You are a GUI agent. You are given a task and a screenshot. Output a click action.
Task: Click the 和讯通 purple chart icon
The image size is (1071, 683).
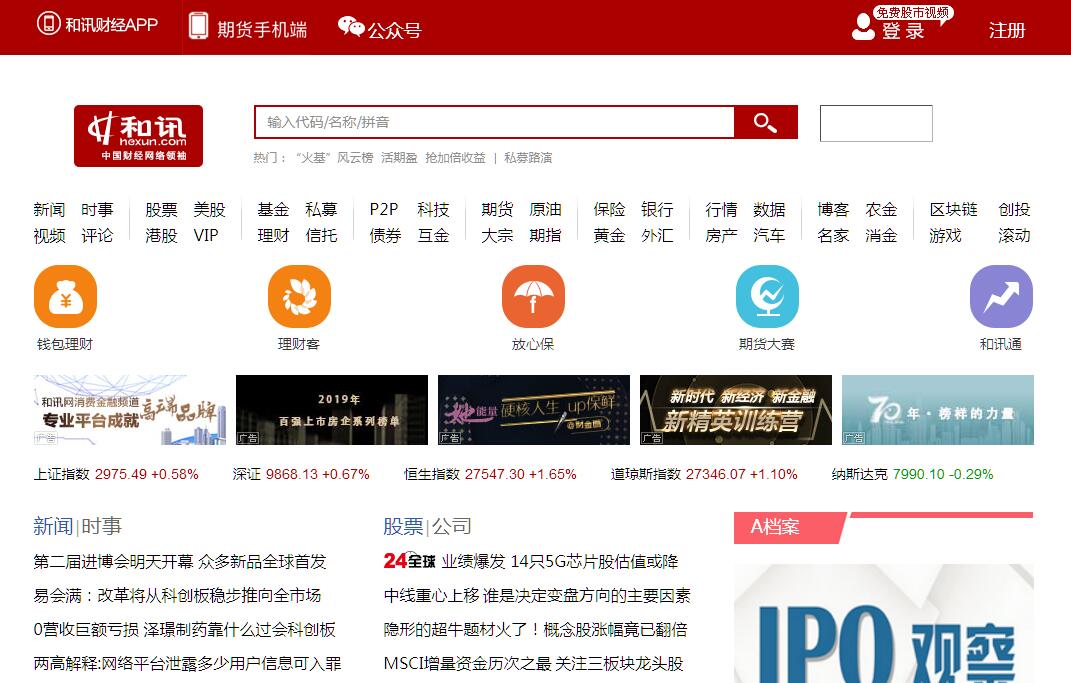[1001, 297]
